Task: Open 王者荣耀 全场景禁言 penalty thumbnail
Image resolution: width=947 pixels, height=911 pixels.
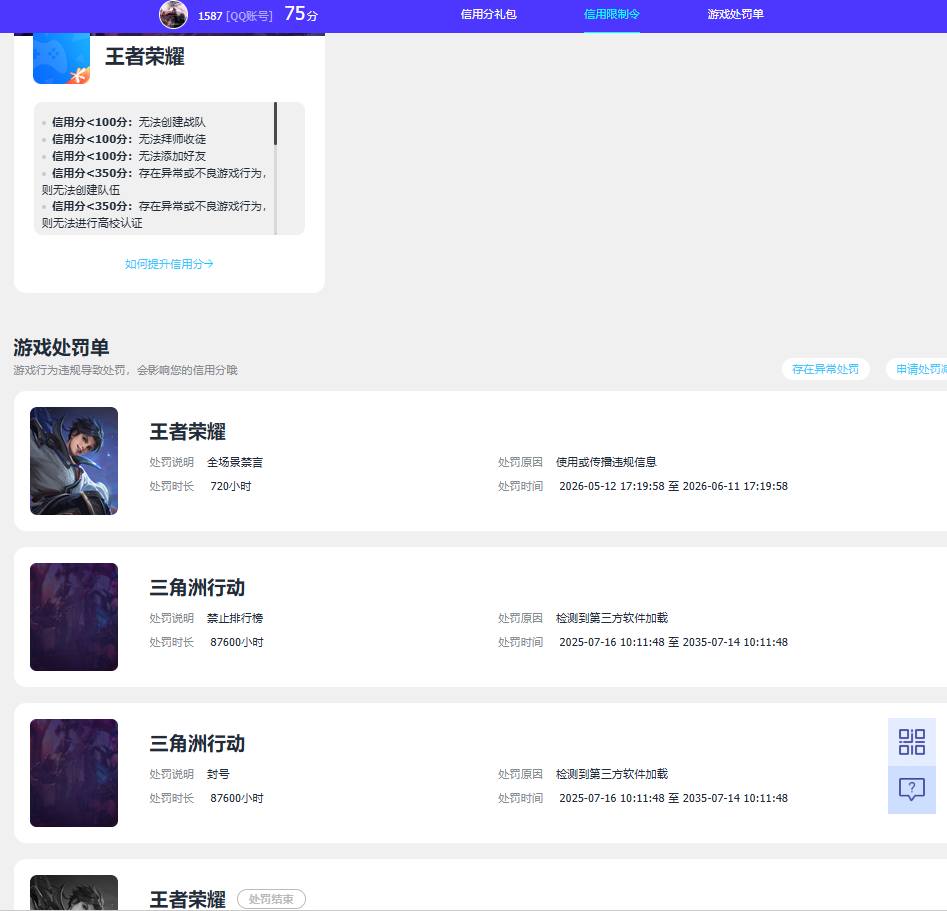Action: click(x=74, y=461)
